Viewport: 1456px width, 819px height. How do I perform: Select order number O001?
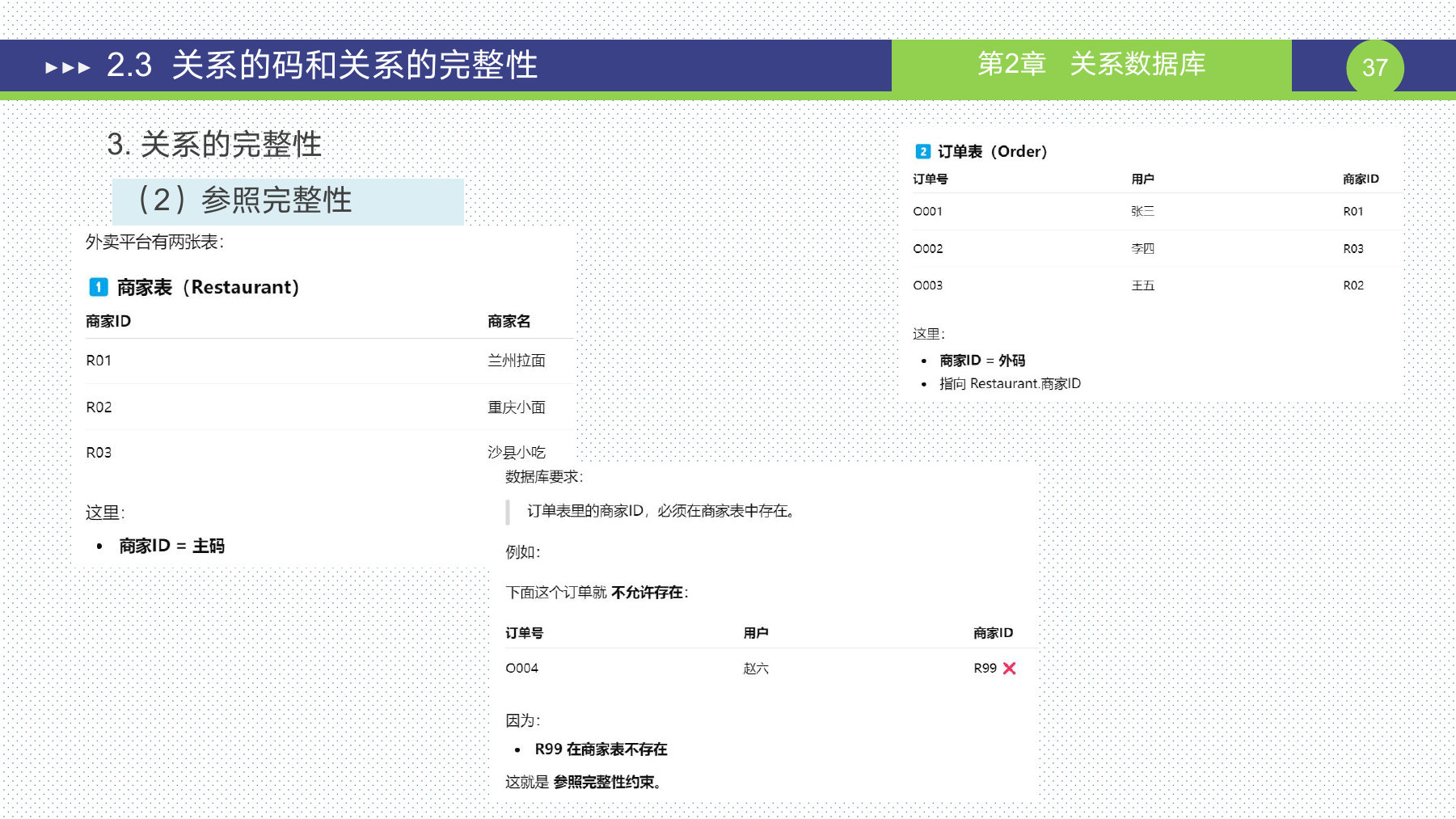(x=927, y=211)
